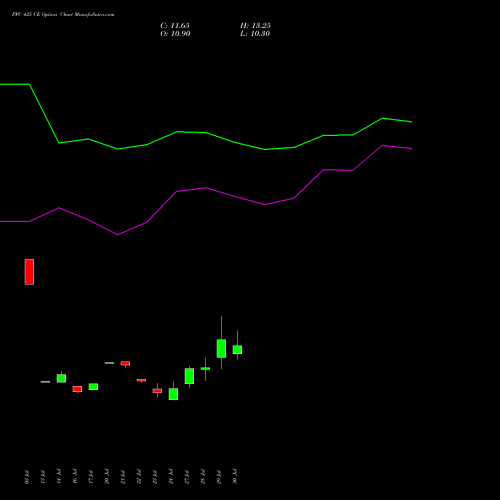Click the 29 Jul date axis label
This screenshot has height=500, width=500.
coord(219,477)
